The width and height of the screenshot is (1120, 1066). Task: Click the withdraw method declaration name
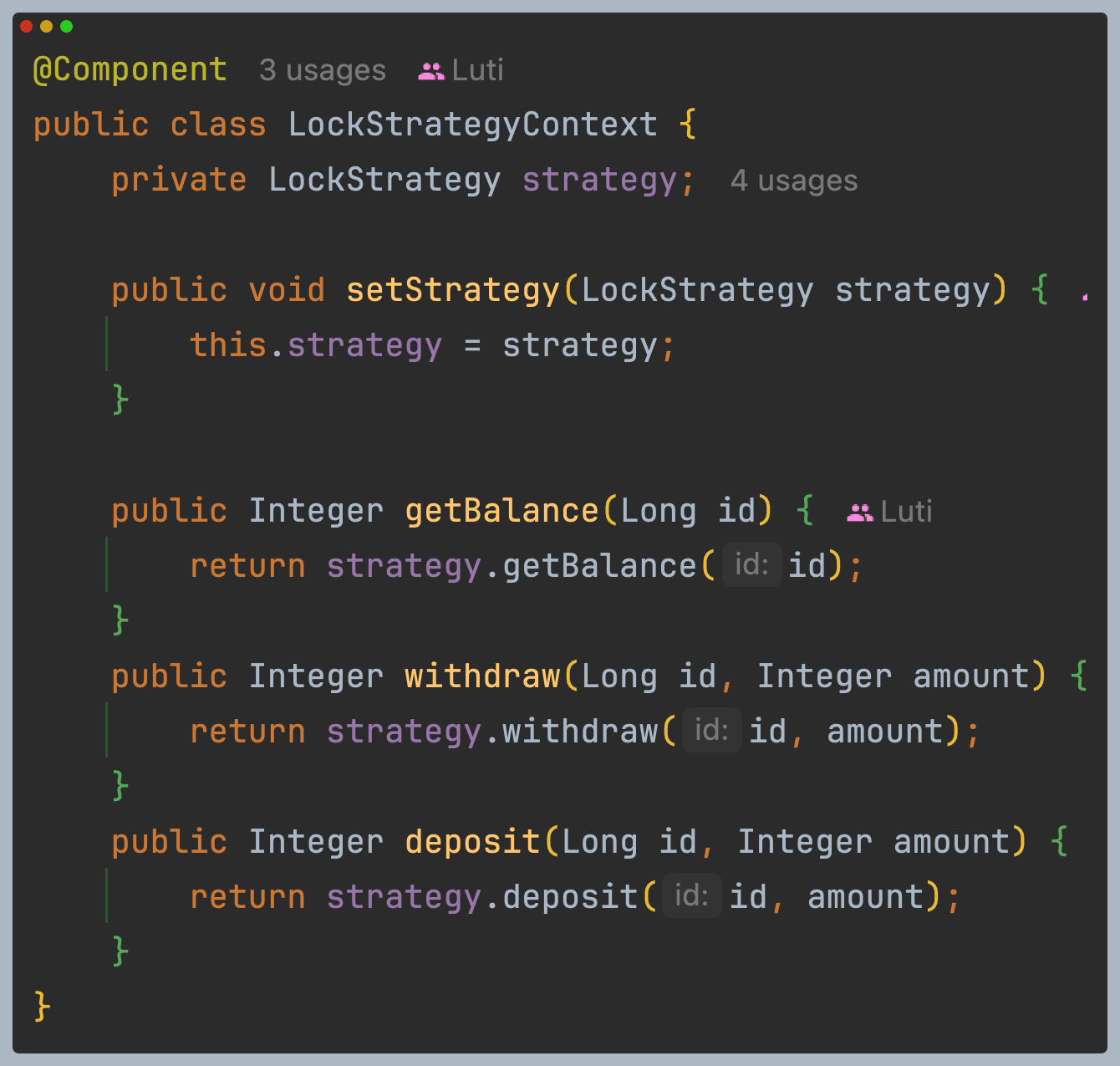click(482, 676)
